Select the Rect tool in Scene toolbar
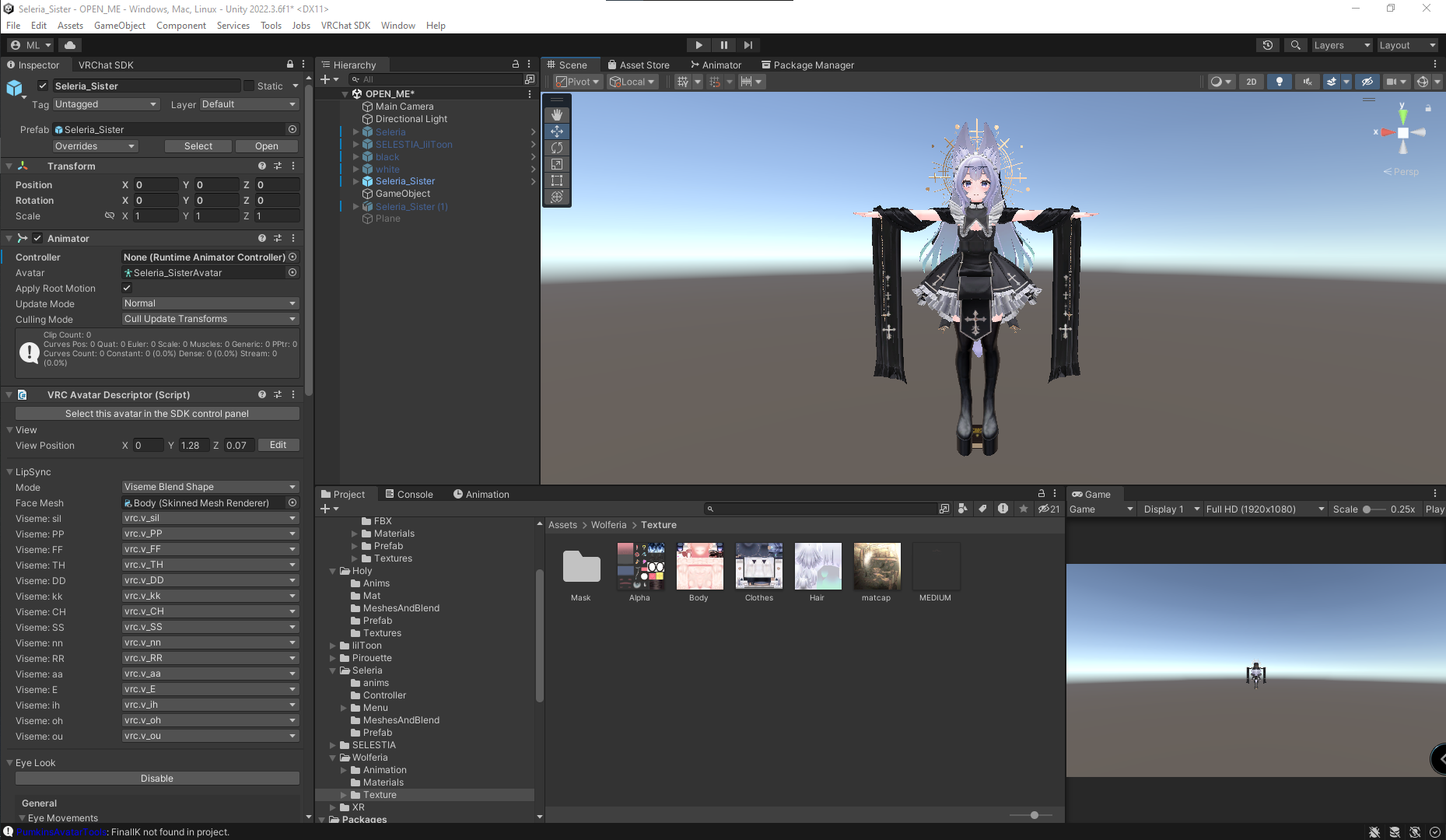The width and height of the screenshot is (1446, 840). tap(557, 180)
